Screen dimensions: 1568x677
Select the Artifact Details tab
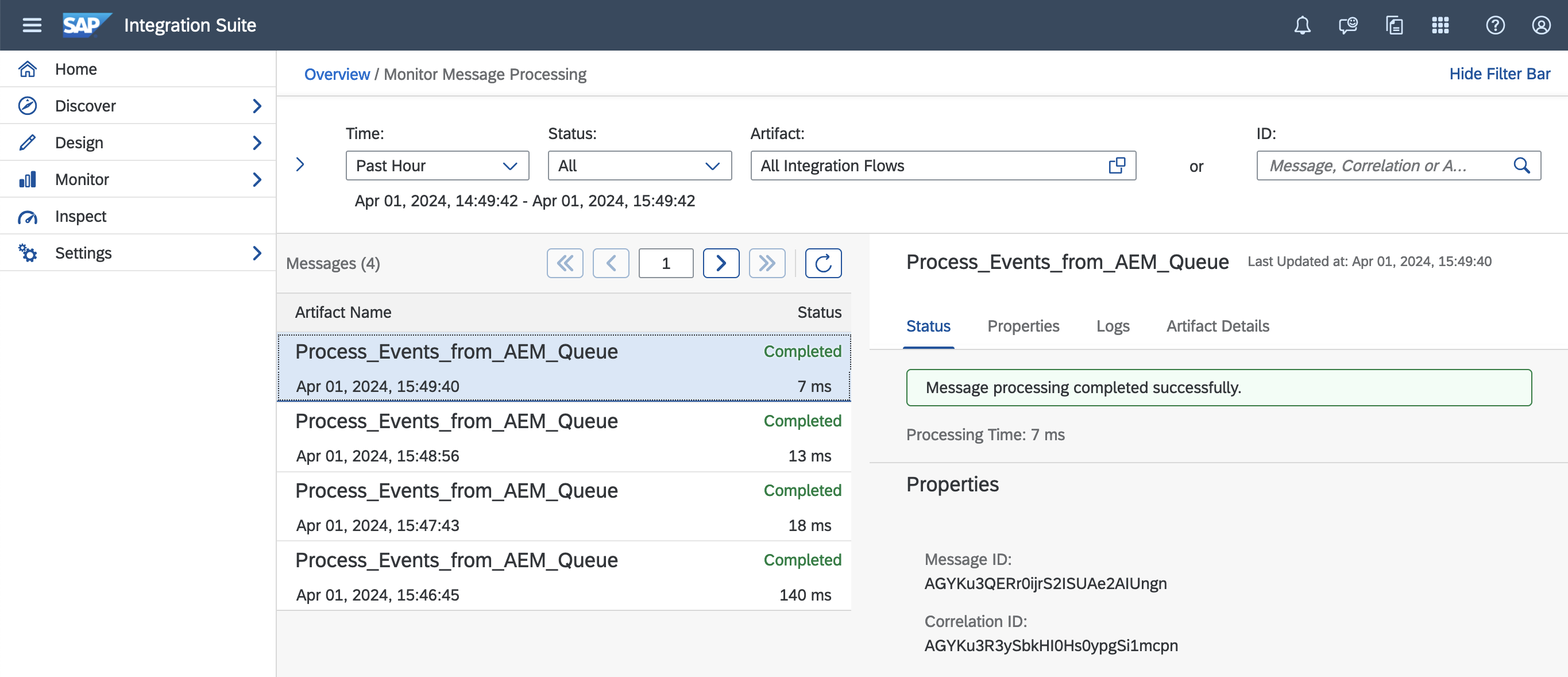click(1216, 326)
